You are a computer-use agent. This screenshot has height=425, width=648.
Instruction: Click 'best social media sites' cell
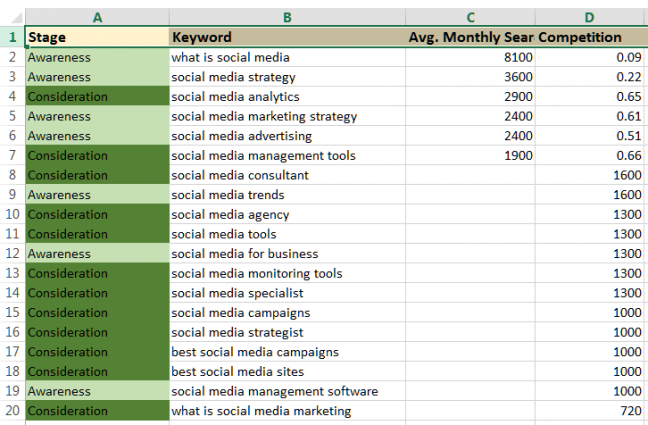287,371
